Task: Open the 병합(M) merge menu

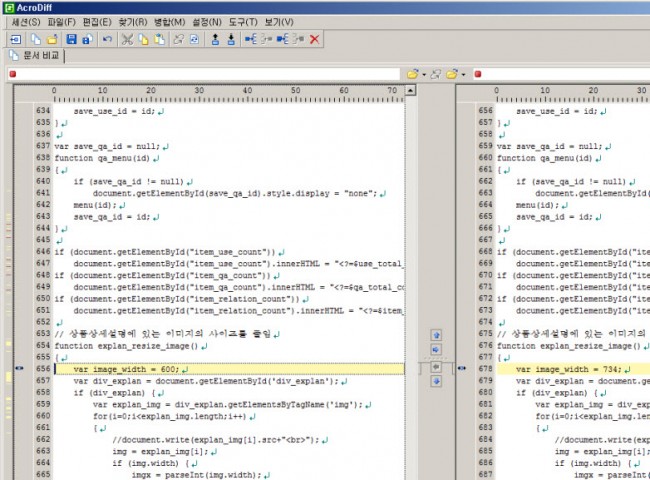Action: (170, 22)
